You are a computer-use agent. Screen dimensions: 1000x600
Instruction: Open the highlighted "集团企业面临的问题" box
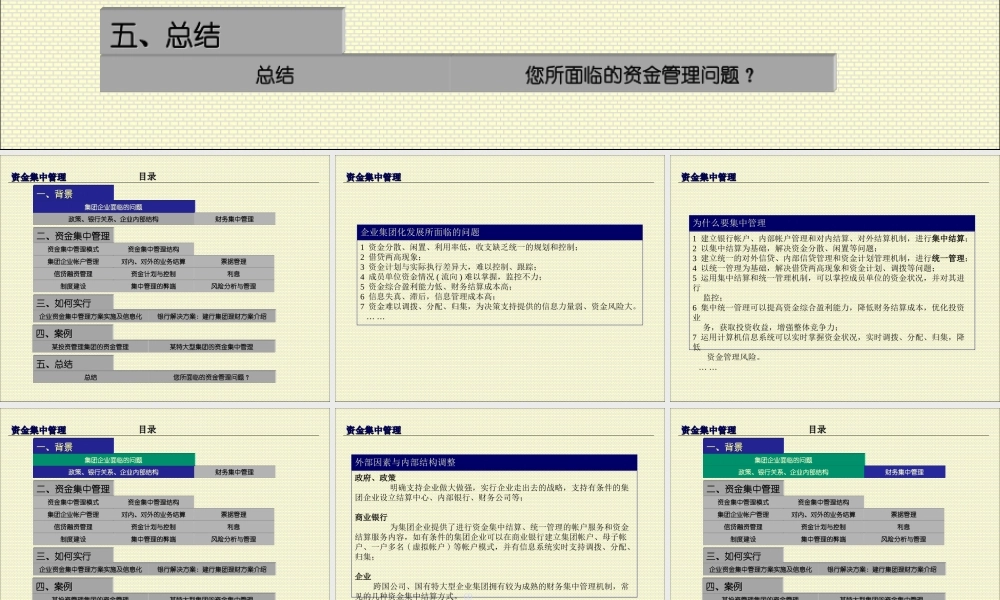114,207
